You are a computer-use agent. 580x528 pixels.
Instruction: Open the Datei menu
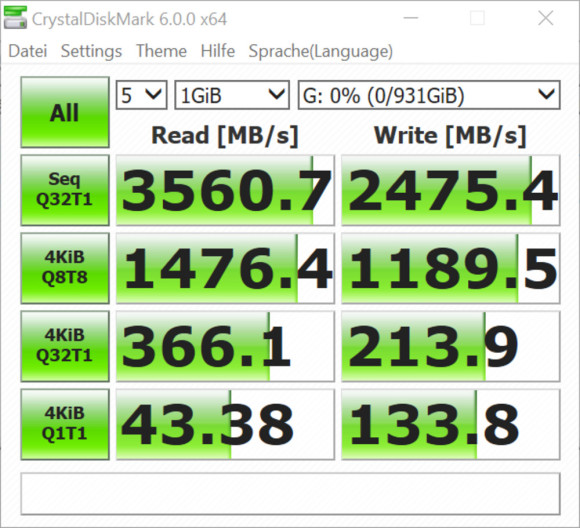[x=28, y=51]
